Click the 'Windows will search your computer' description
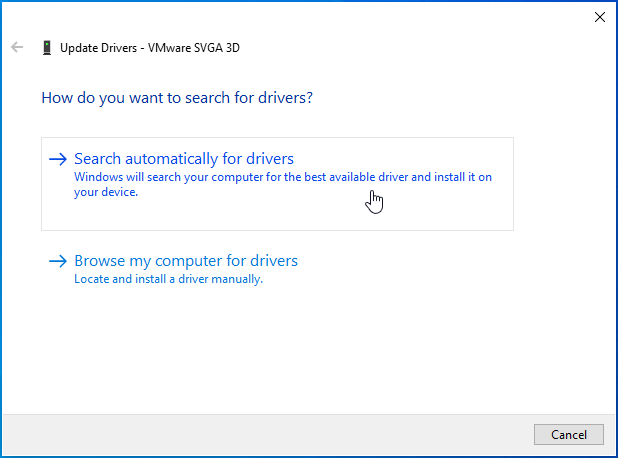Viewport: 618px width, 458px height. [x=283, y=177]
